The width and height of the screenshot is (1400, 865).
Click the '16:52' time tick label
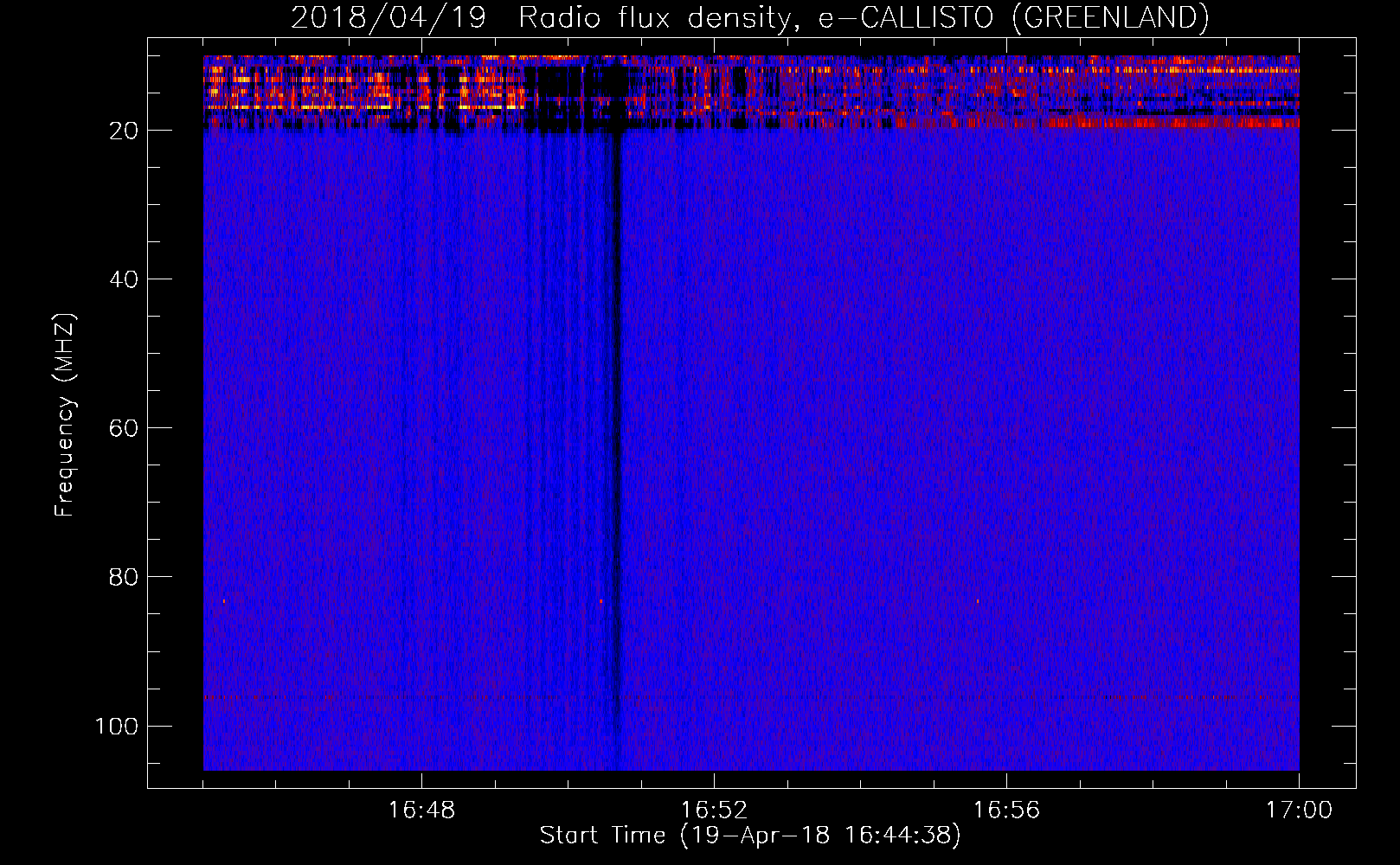tap(714, 811)
